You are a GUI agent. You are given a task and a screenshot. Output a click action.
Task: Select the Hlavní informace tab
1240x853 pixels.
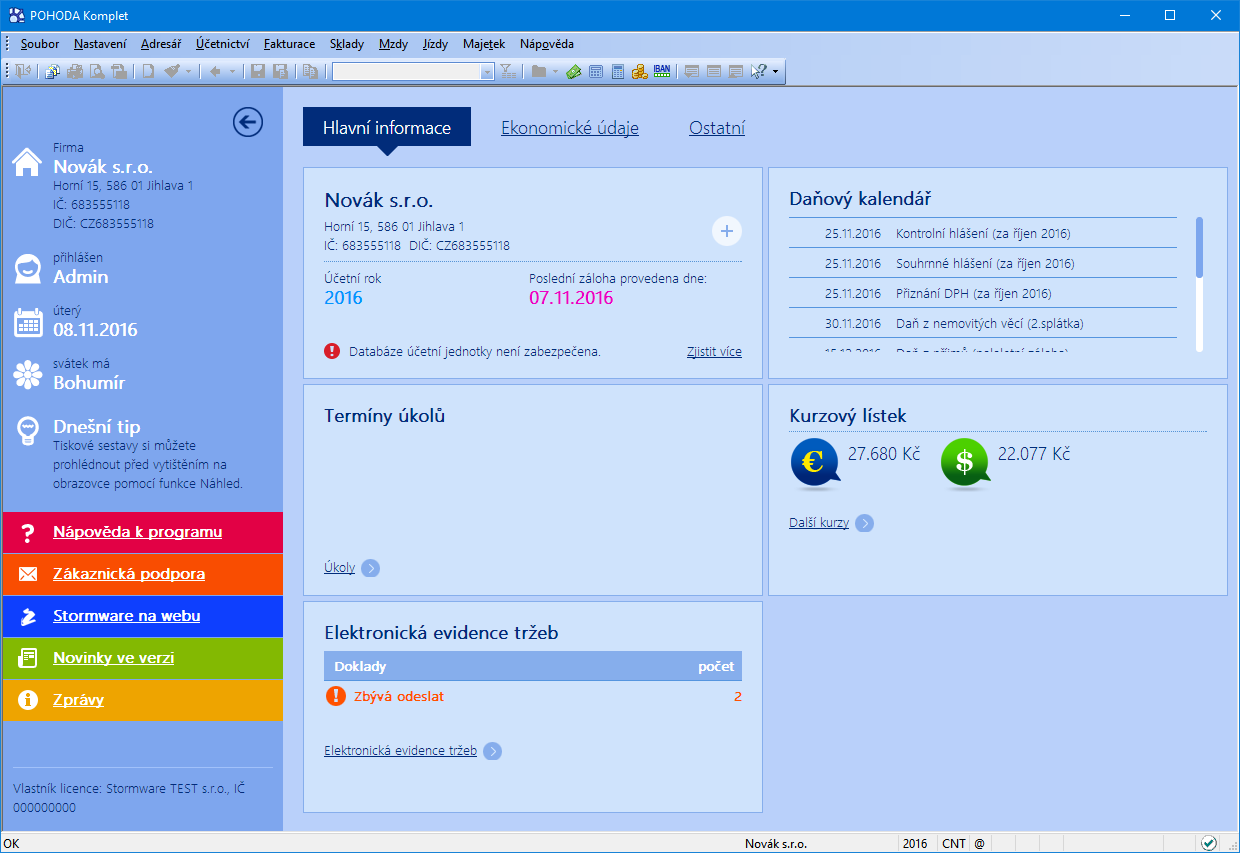(x=387, y=127)
